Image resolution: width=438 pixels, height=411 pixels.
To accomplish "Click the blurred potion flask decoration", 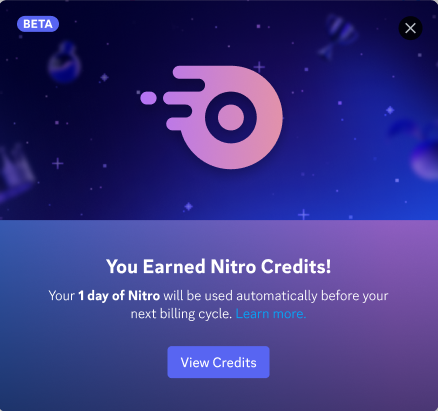I will click(64, 62).
